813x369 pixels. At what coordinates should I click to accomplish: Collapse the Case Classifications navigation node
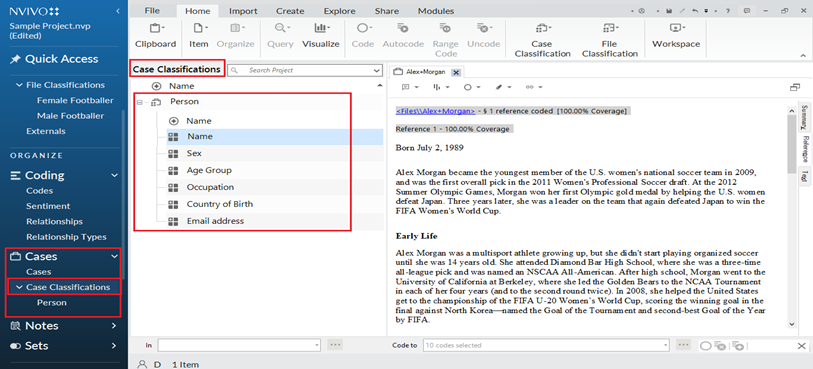[20, 287]
